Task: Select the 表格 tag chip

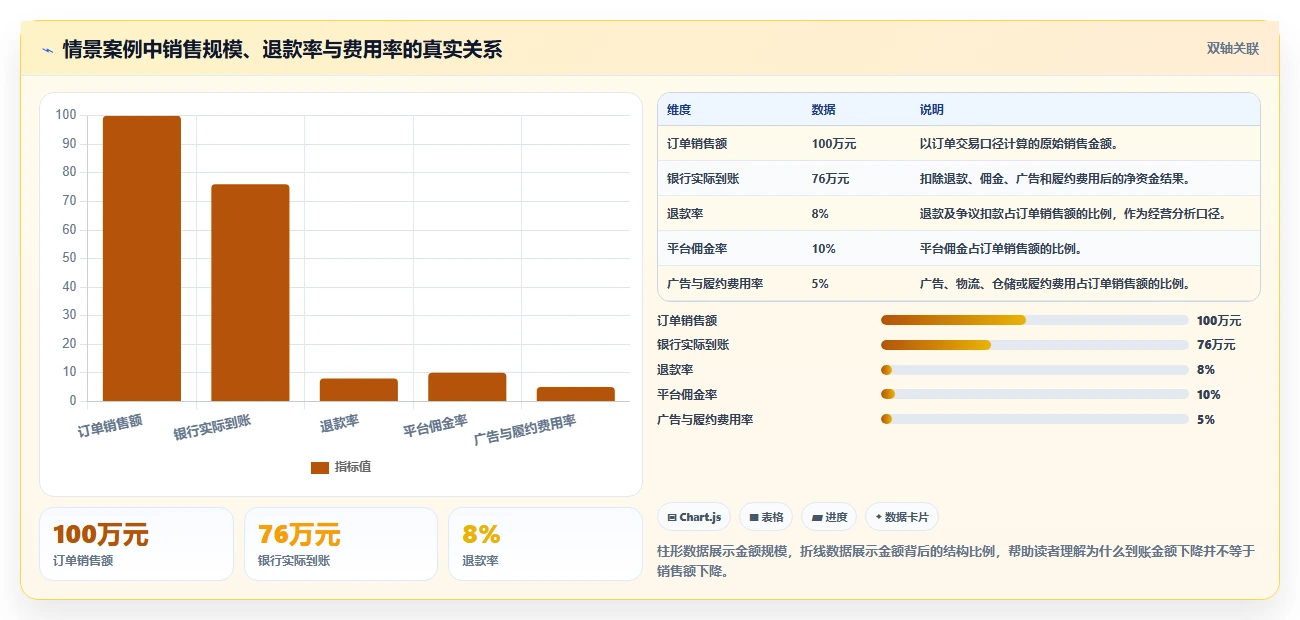Action: click(766, 517)
